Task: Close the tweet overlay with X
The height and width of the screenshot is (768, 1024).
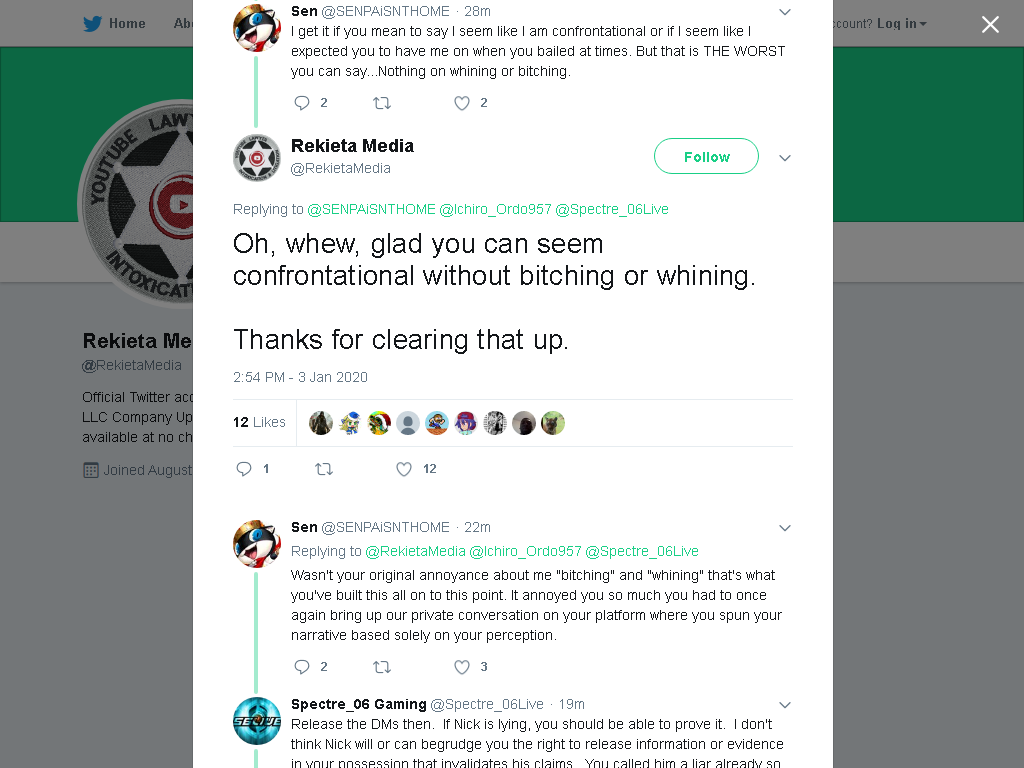Action: (990, 24)
